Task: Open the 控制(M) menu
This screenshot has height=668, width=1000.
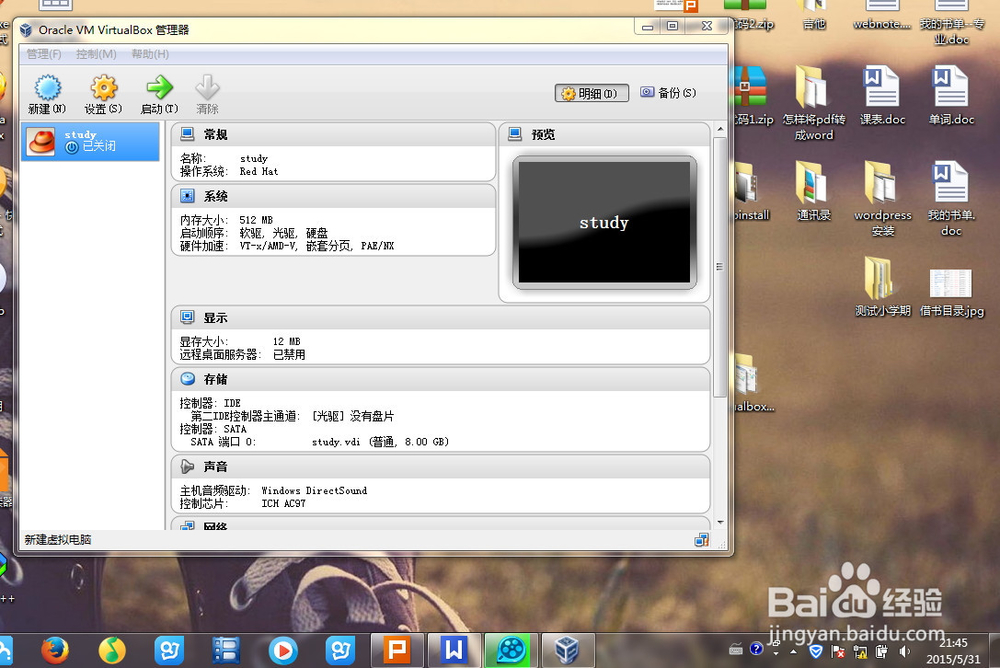Action: click(96, 54)
